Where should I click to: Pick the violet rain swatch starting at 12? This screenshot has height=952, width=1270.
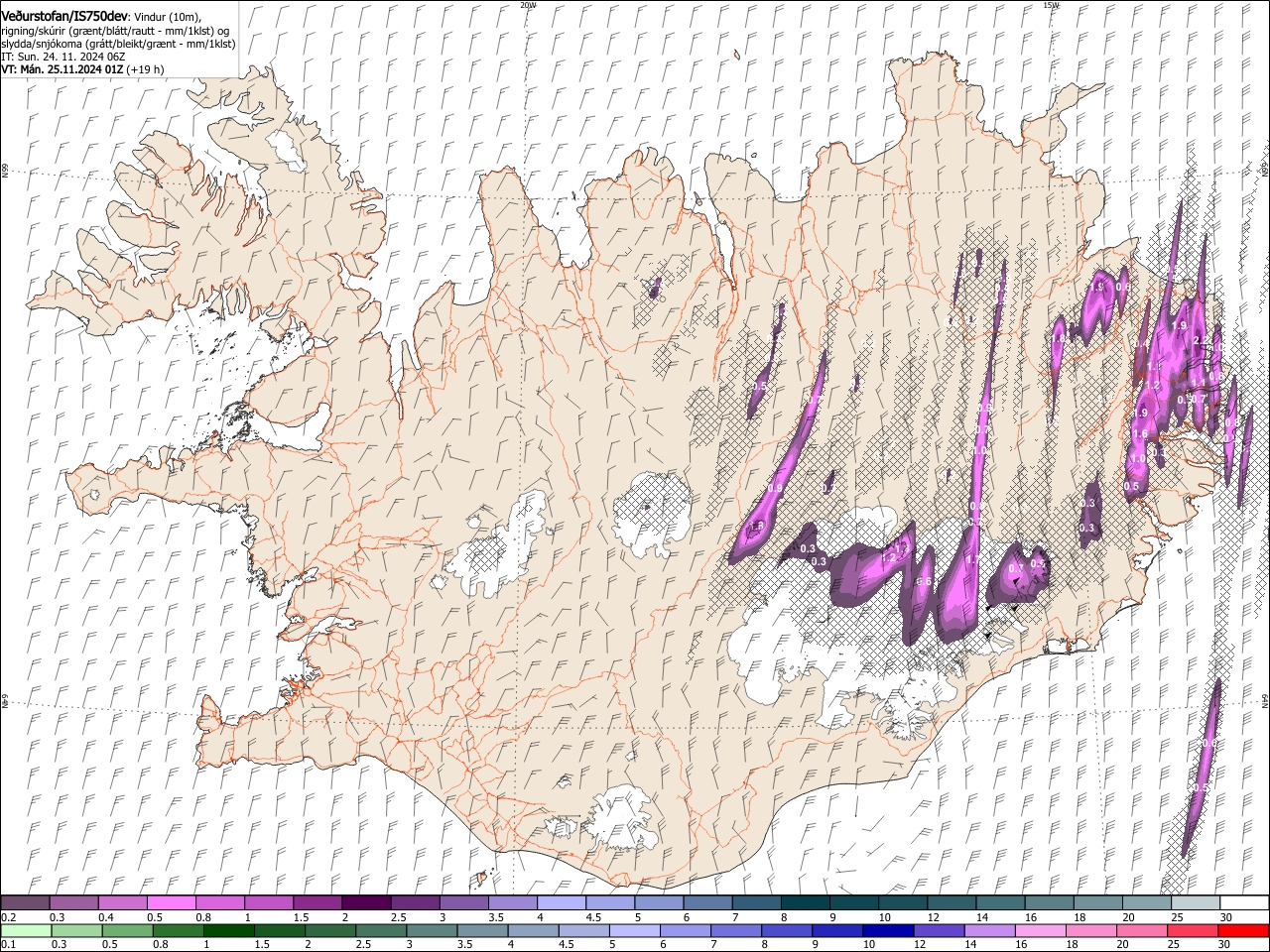[938, 931]
